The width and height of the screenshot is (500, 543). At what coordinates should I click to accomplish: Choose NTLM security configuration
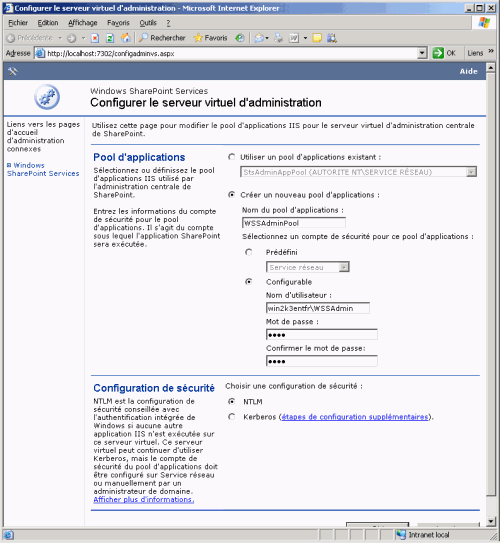pyautogui.click(x=231, y=401)
